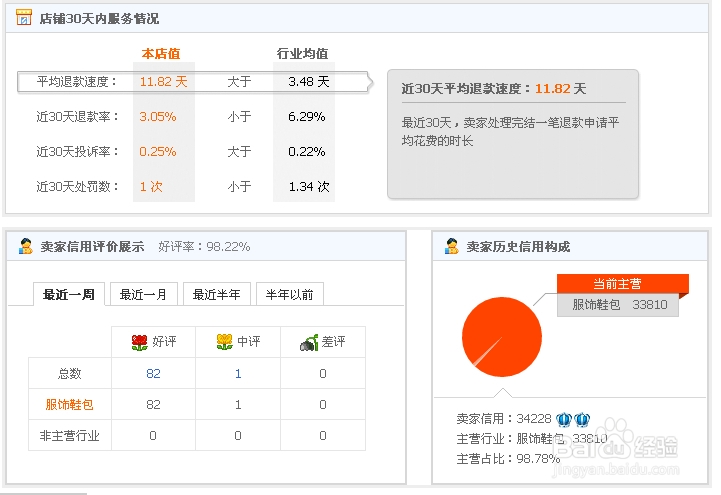Open the 最近半年 tab
Screen dimensions: 721x495
pyautogui.click(x=217, y=294)
